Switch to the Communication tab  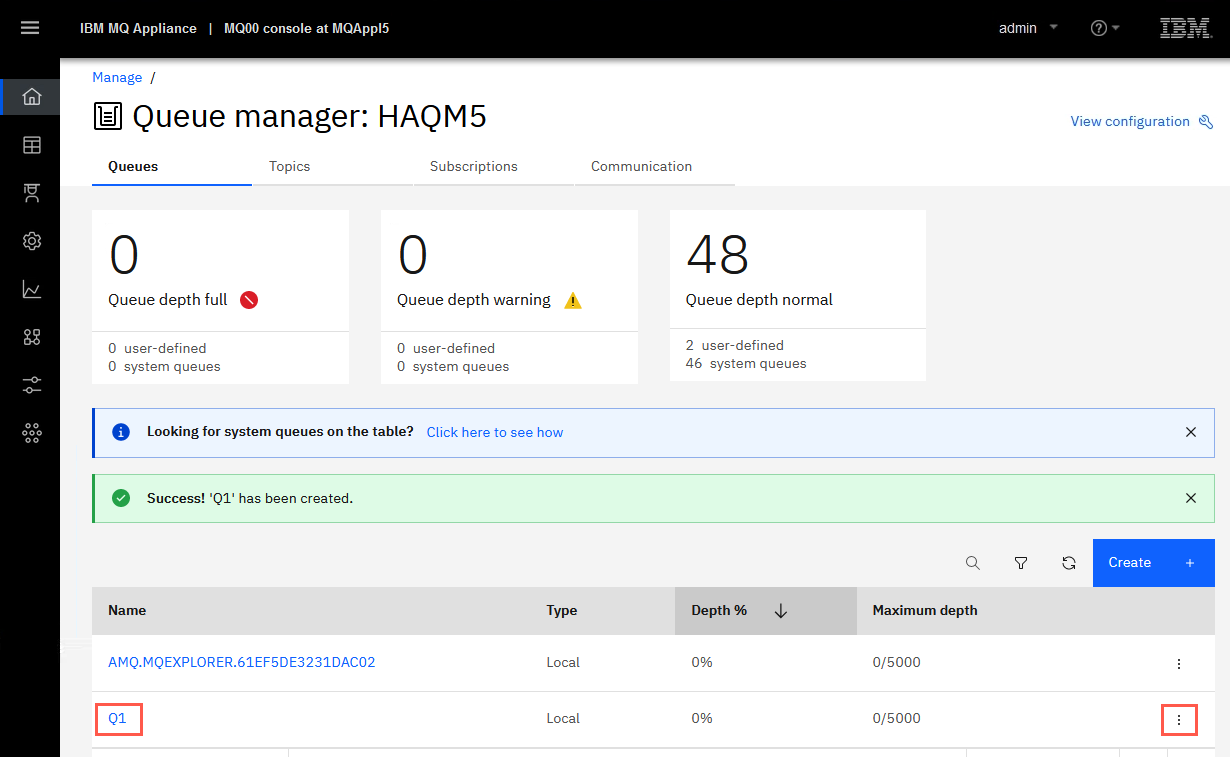click(x=655, y=167)
